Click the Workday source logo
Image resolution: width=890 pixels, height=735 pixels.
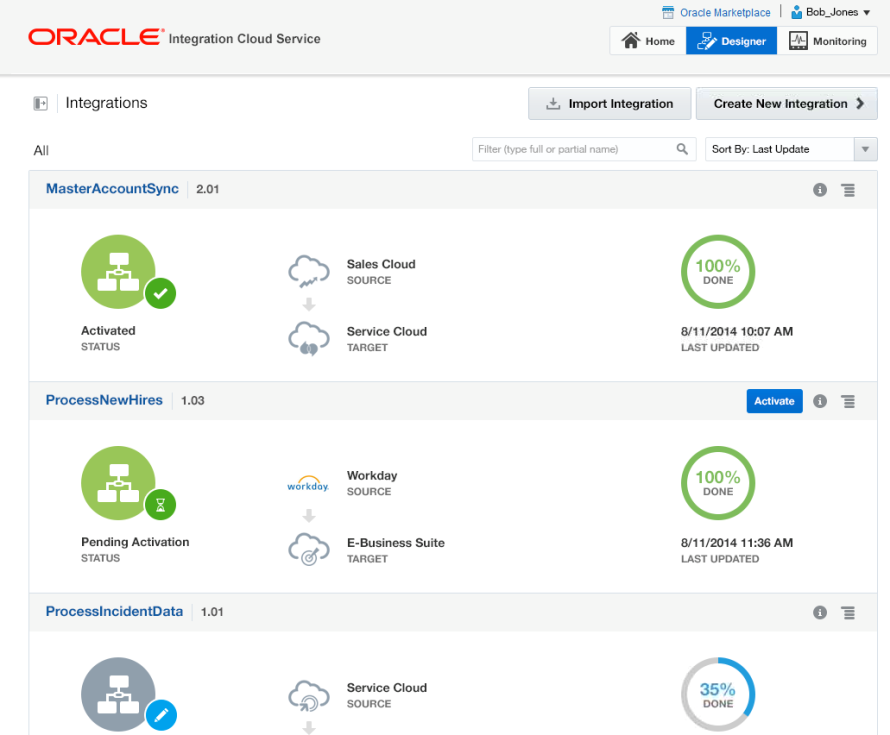pyautogui.click(x=308, y=484)
